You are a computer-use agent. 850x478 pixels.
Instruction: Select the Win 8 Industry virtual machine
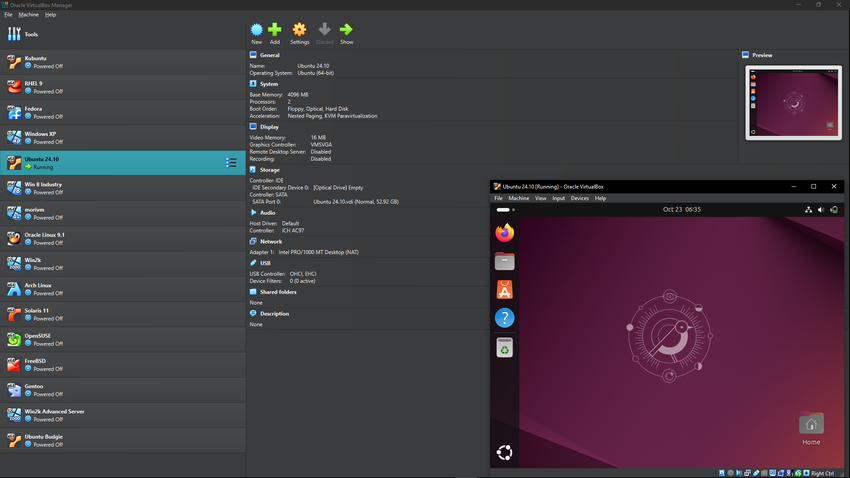click(x=123, y=188)
